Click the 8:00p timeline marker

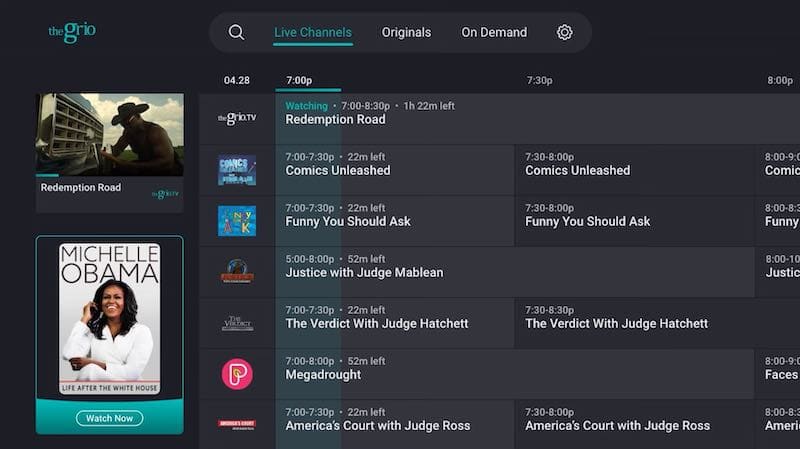(x=780, y=81)
